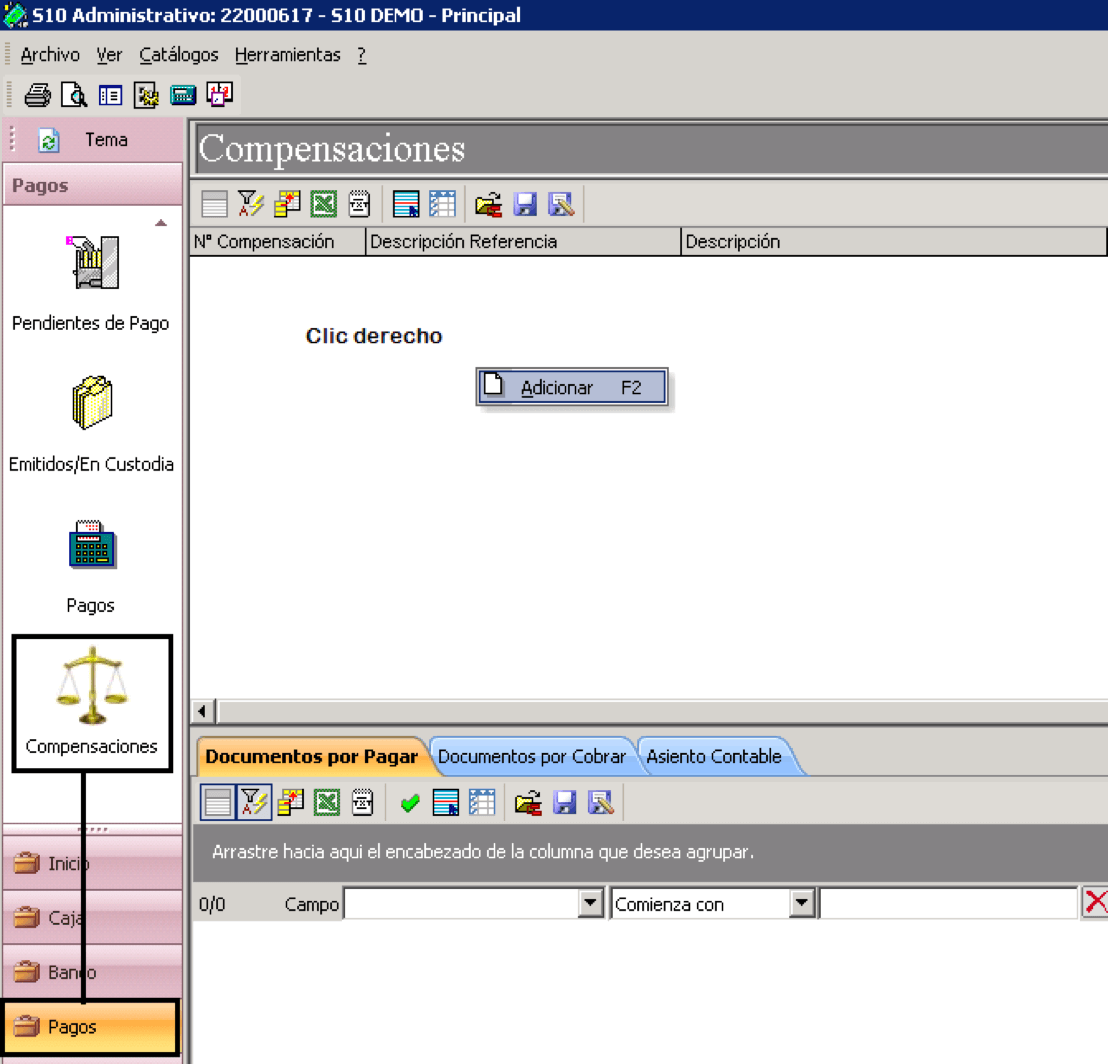Export Compensaciones grid to Excel

point(324,204)
